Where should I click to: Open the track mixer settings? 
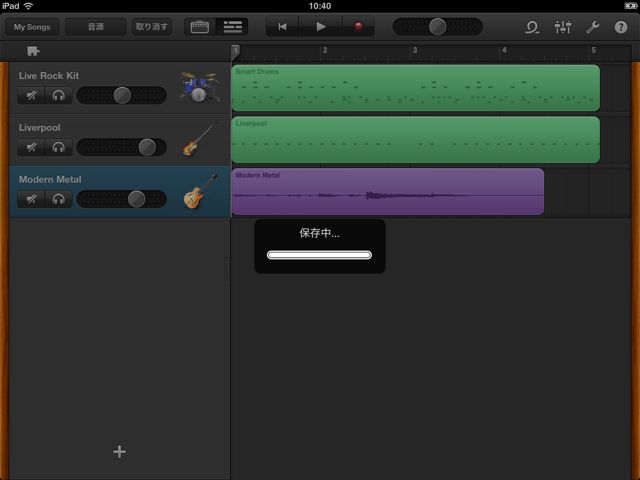(563, 27)
